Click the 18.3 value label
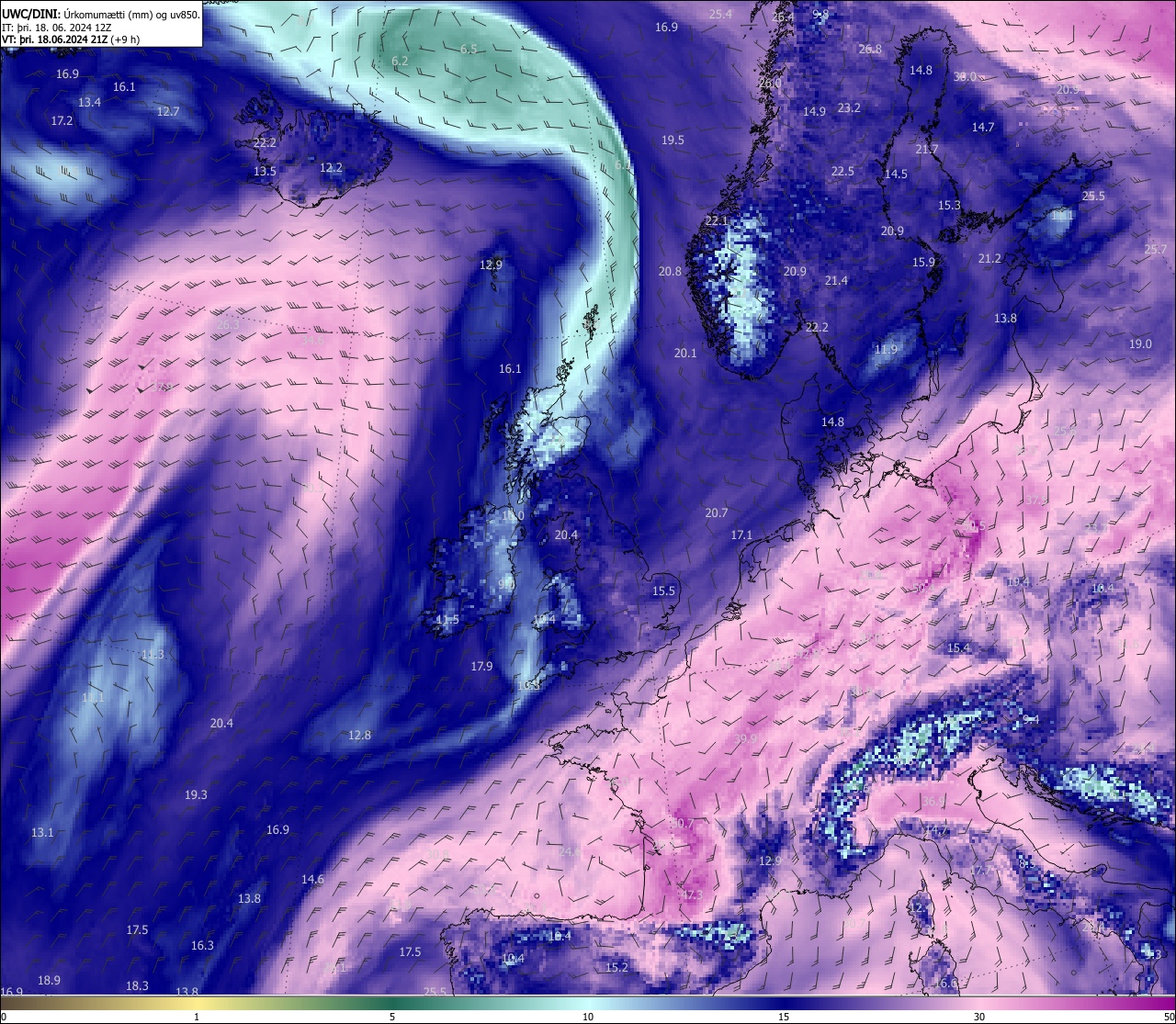Viewport: 1176px width, 1024px height. [x=137, y=986]
